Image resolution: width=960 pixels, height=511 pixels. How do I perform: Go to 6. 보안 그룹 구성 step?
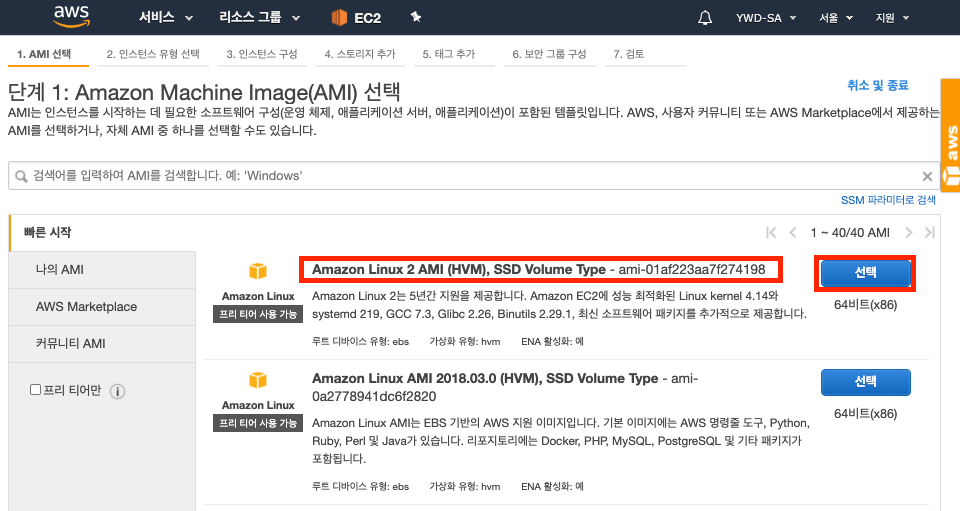click(x=549, y=54)
